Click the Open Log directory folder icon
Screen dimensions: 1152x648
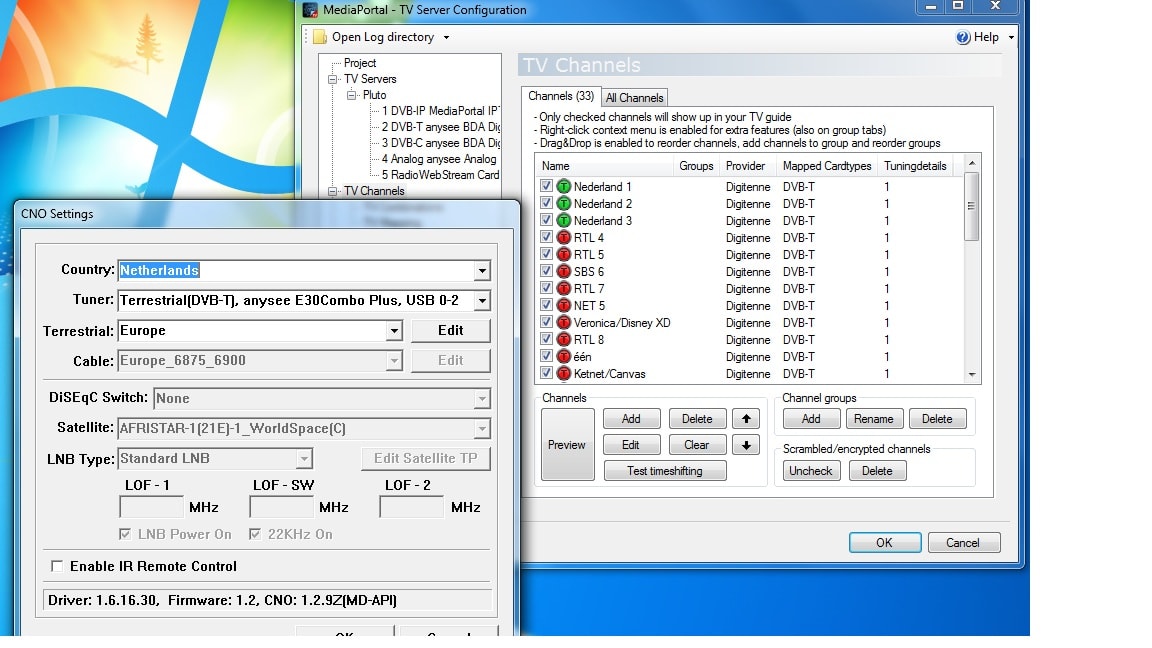point(320,37)
